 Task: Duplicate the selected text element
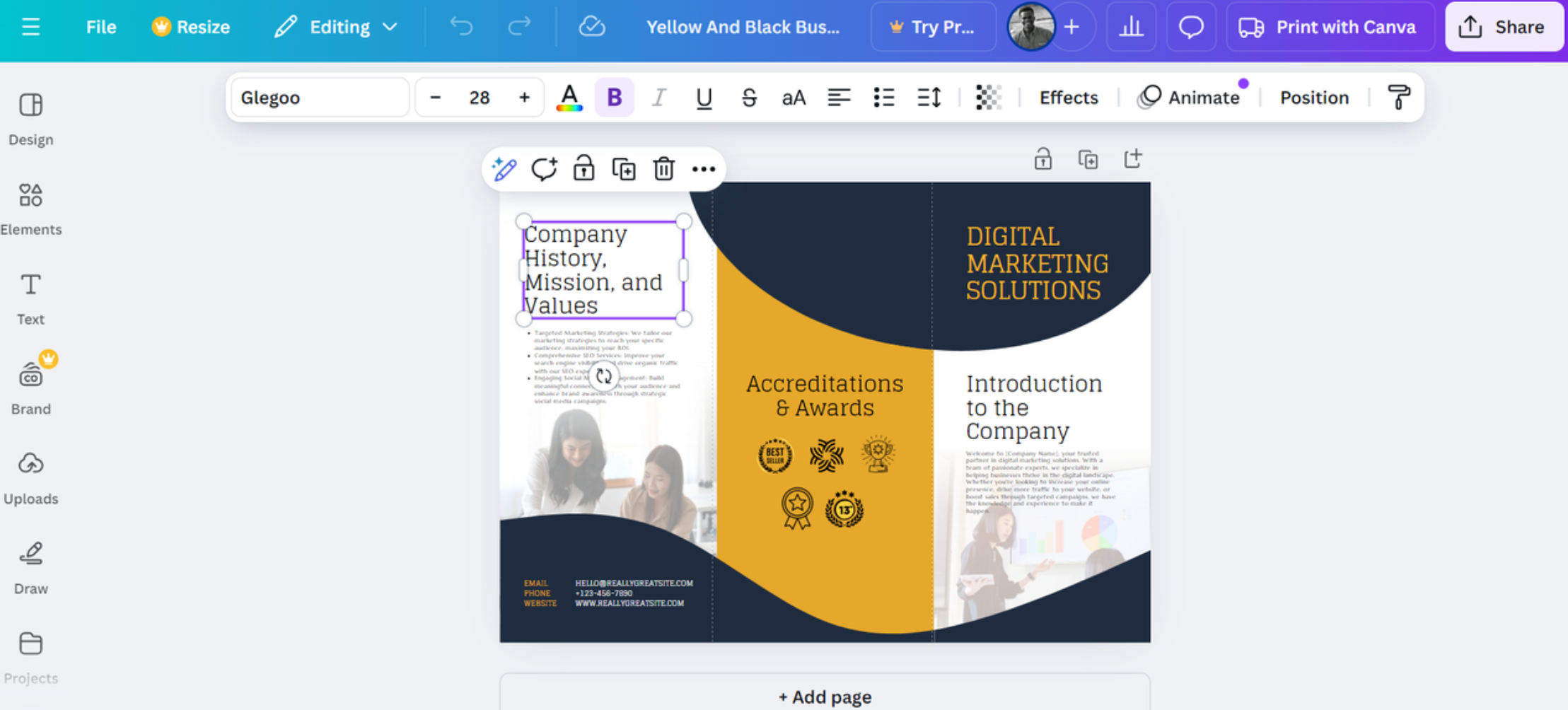[x=623, y=168]
